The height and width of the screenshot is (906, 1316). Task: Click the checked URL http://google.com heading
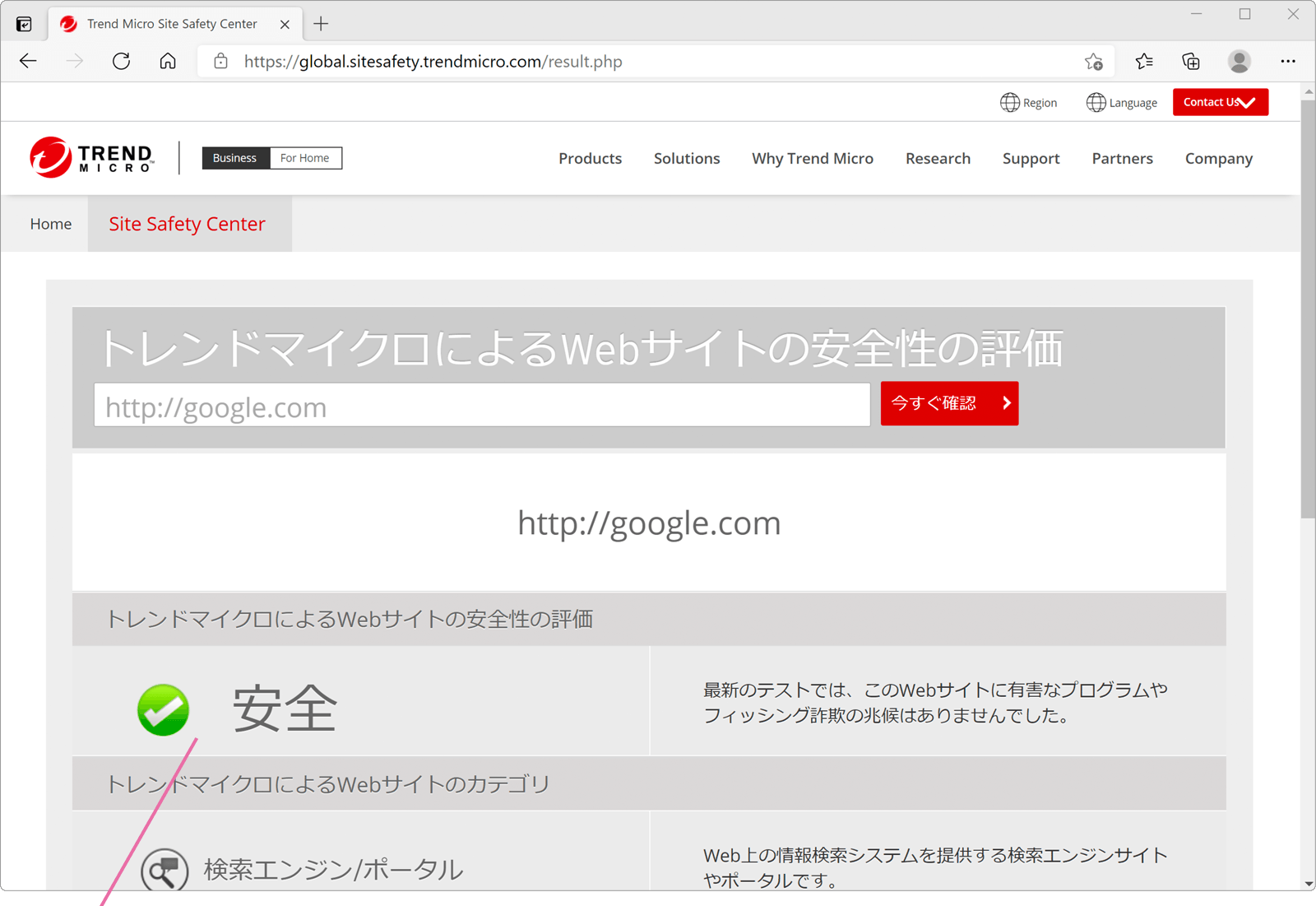tap(649, 523)
